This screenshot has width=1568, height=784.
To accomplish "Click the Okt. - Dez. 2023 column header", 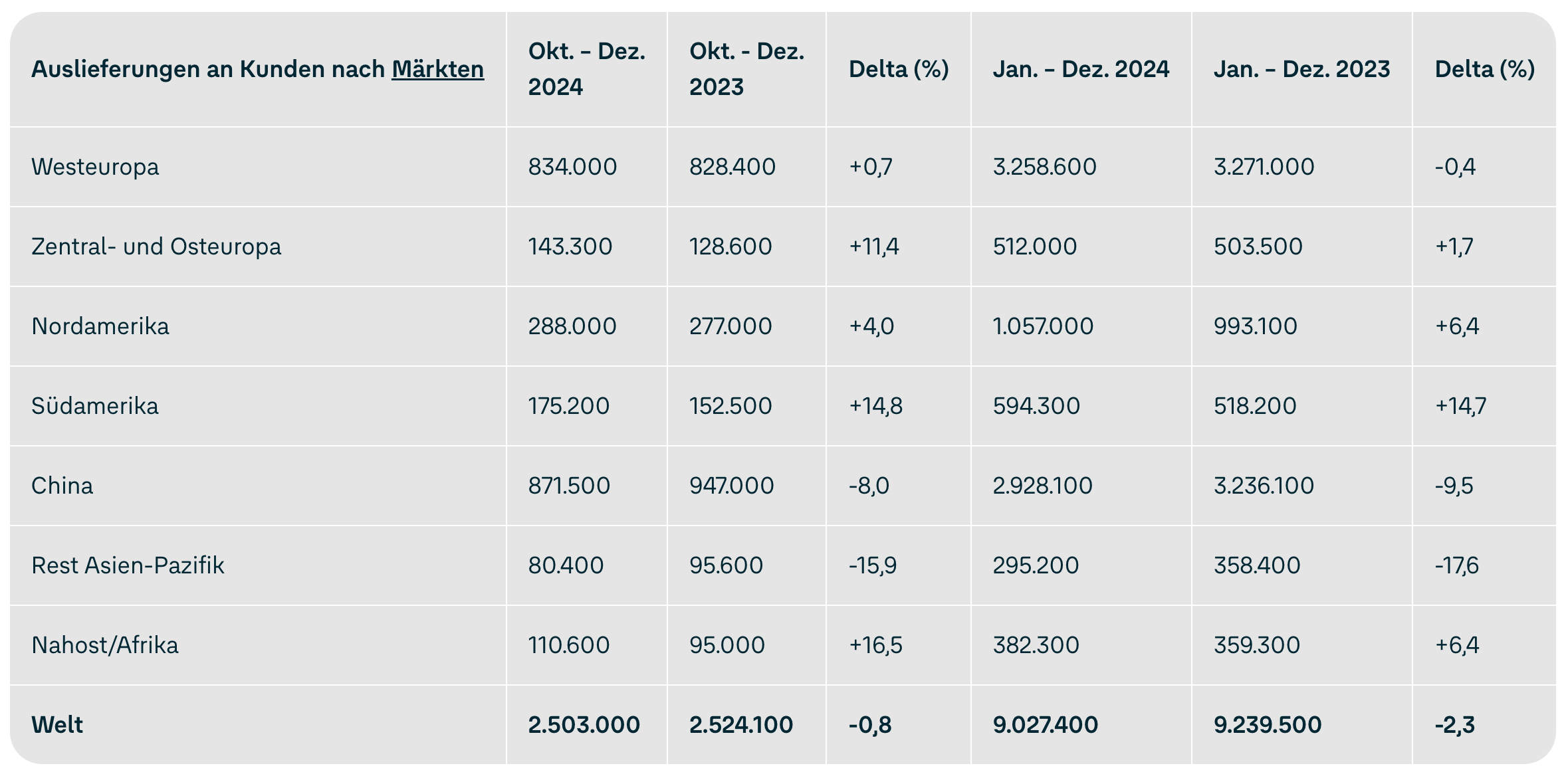I will tap(746, 69).
